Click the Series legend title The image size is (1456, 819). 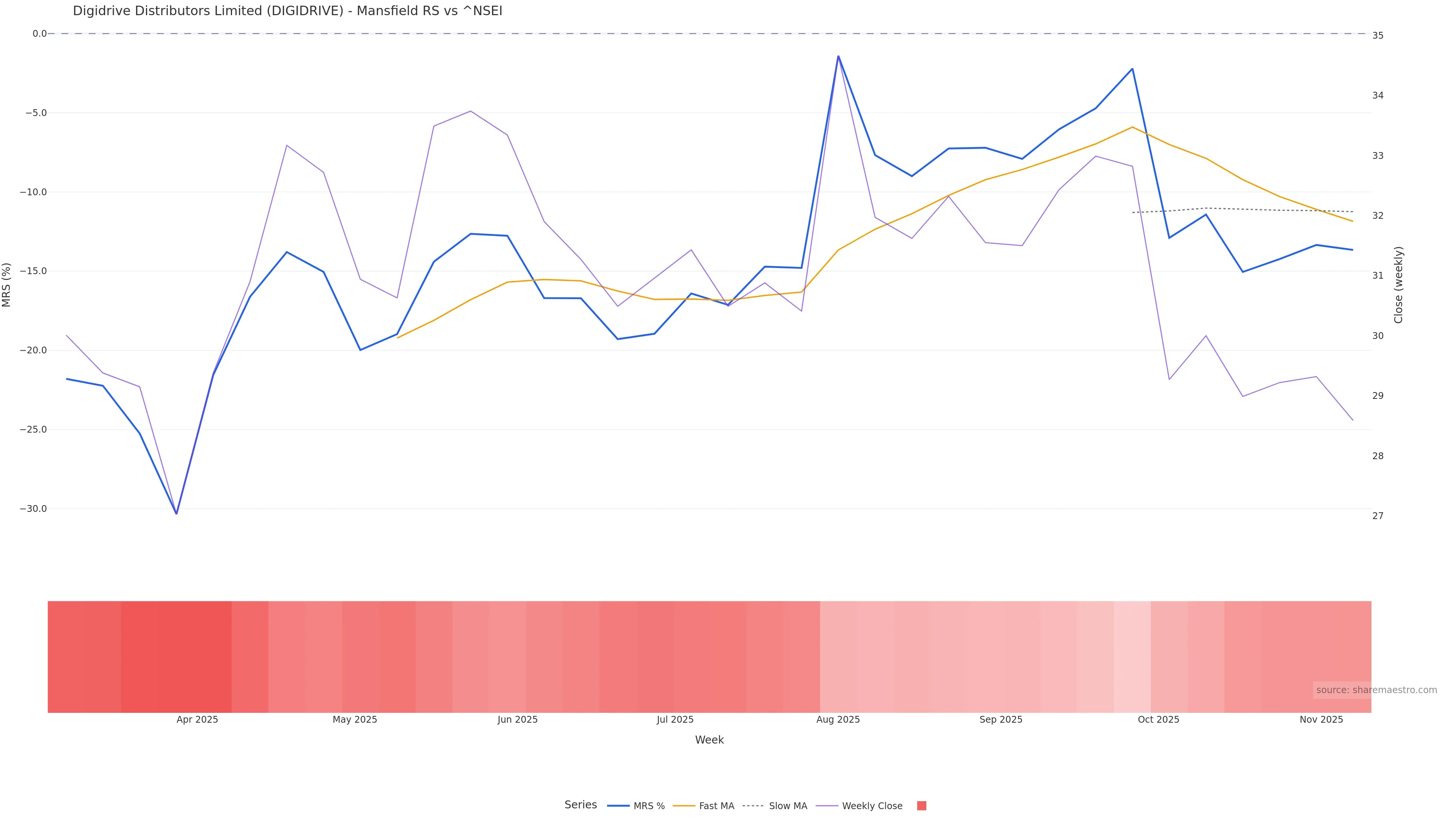click(581, 805)
